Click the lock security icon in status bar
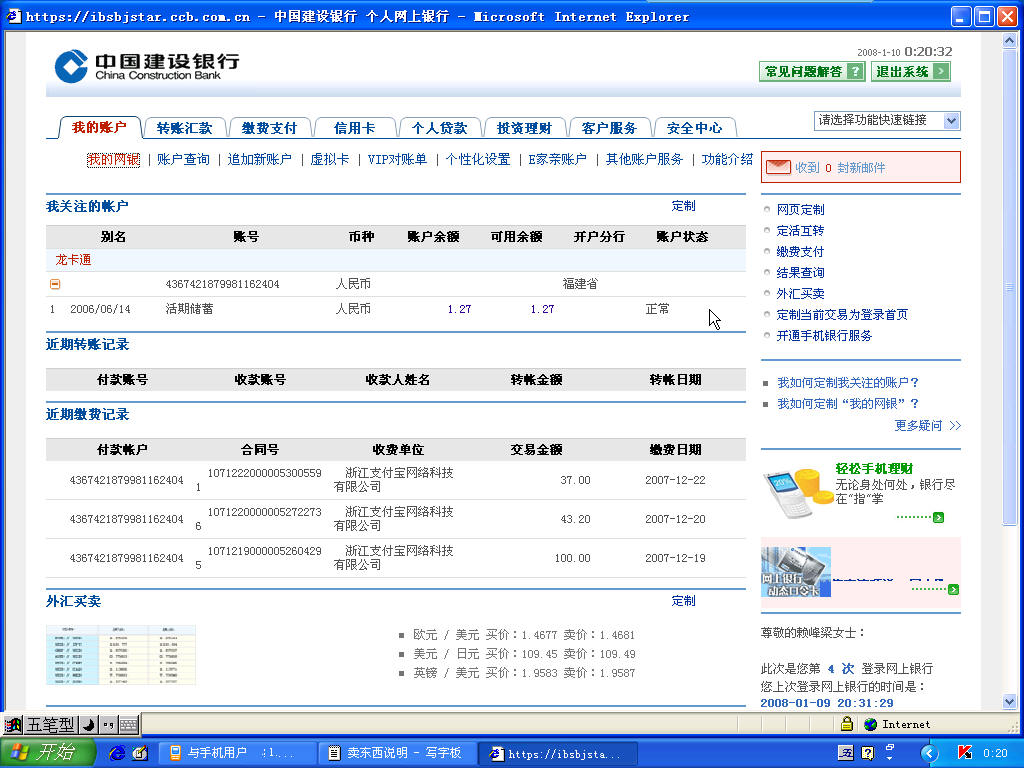The image size is (1024, 768). pyautogui.click(x=846, y=724)
